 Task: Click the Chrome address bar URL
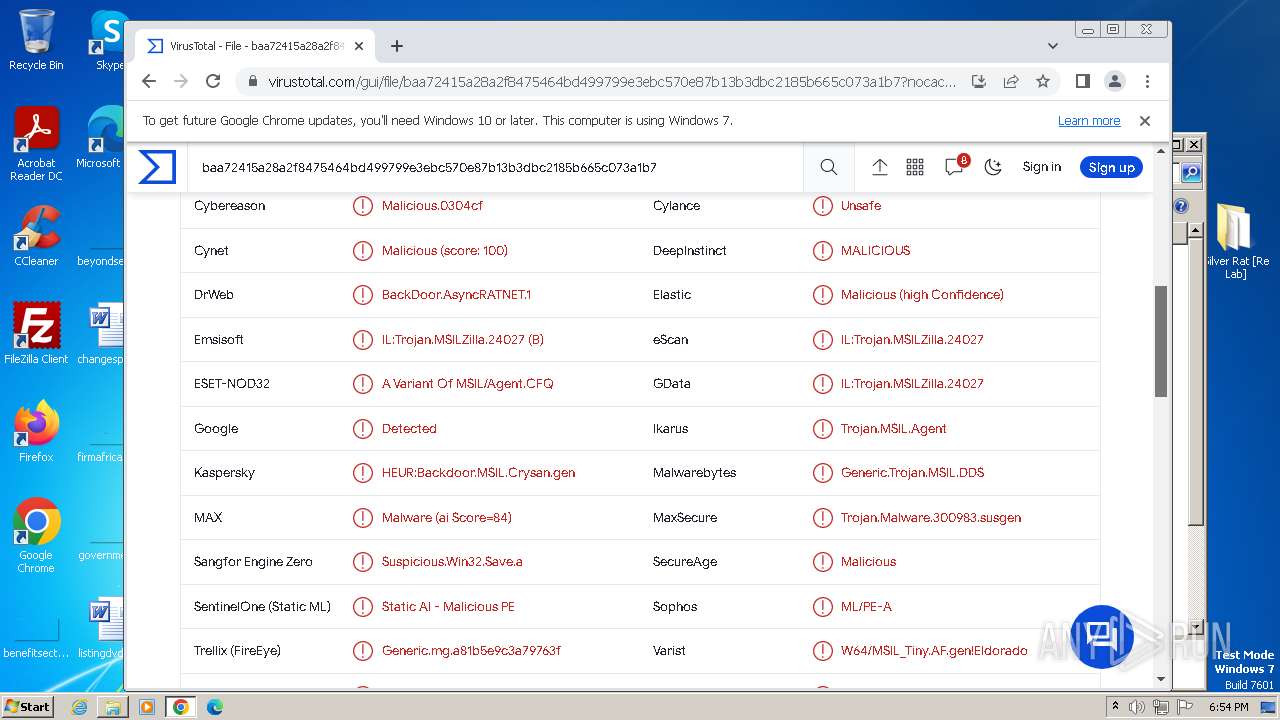point(612,82)
